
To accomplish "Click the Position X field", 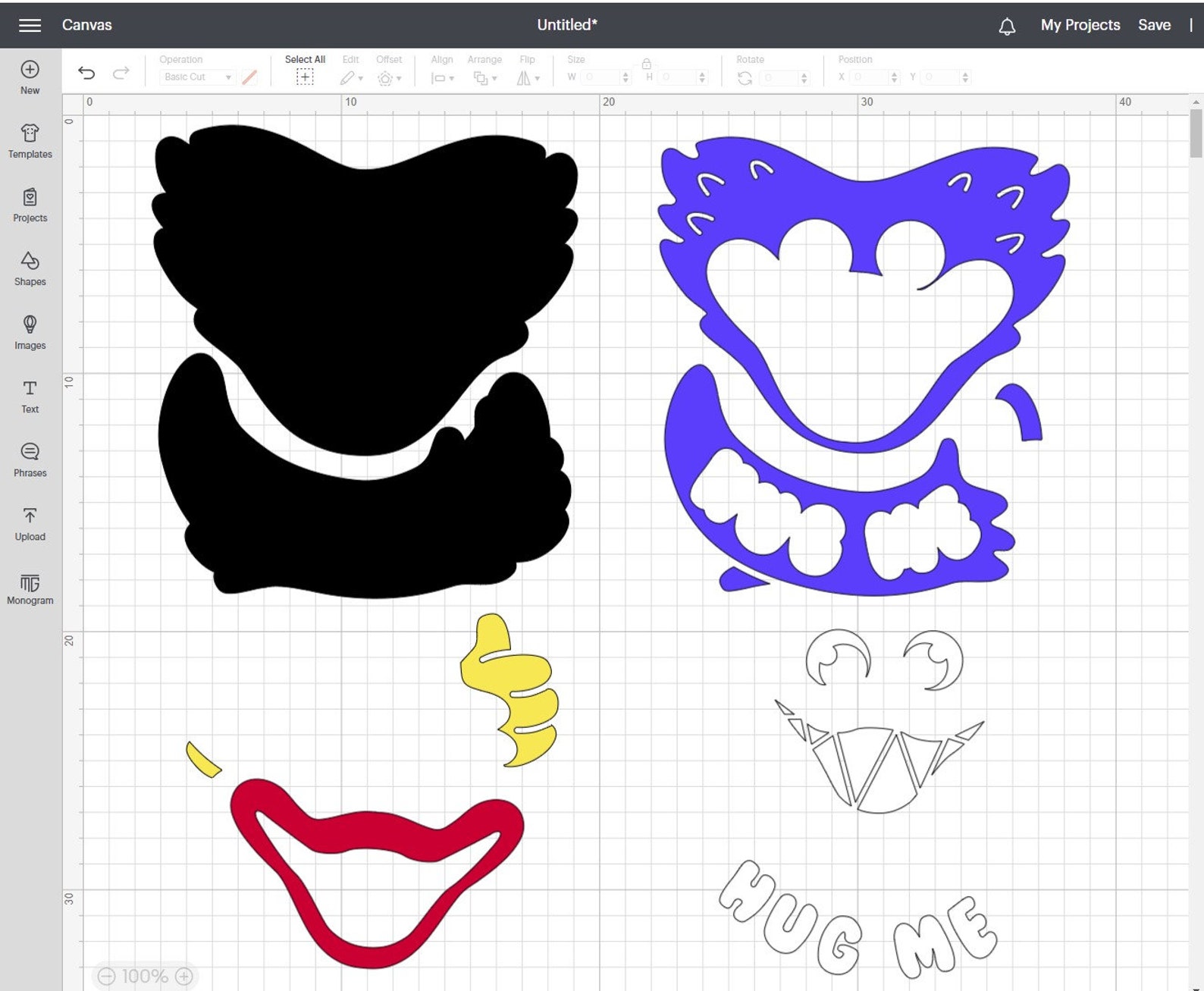I will click(869, 77).
